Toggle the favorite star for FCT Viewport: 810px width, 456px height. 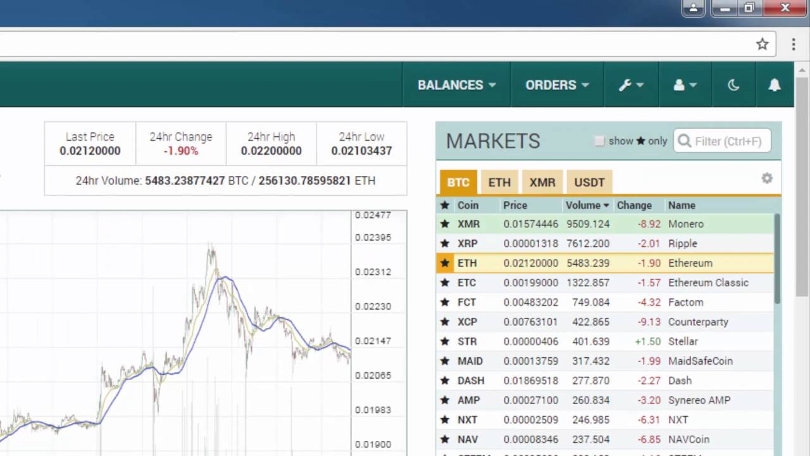[x=445, y=303]
